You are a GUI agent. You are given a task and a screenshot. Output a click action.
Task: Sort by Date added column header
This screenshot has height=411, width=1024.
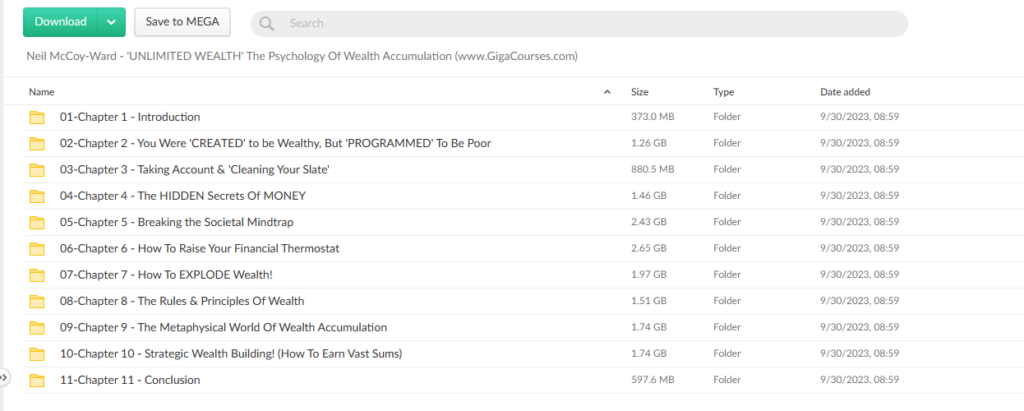(x=843, y=92)
